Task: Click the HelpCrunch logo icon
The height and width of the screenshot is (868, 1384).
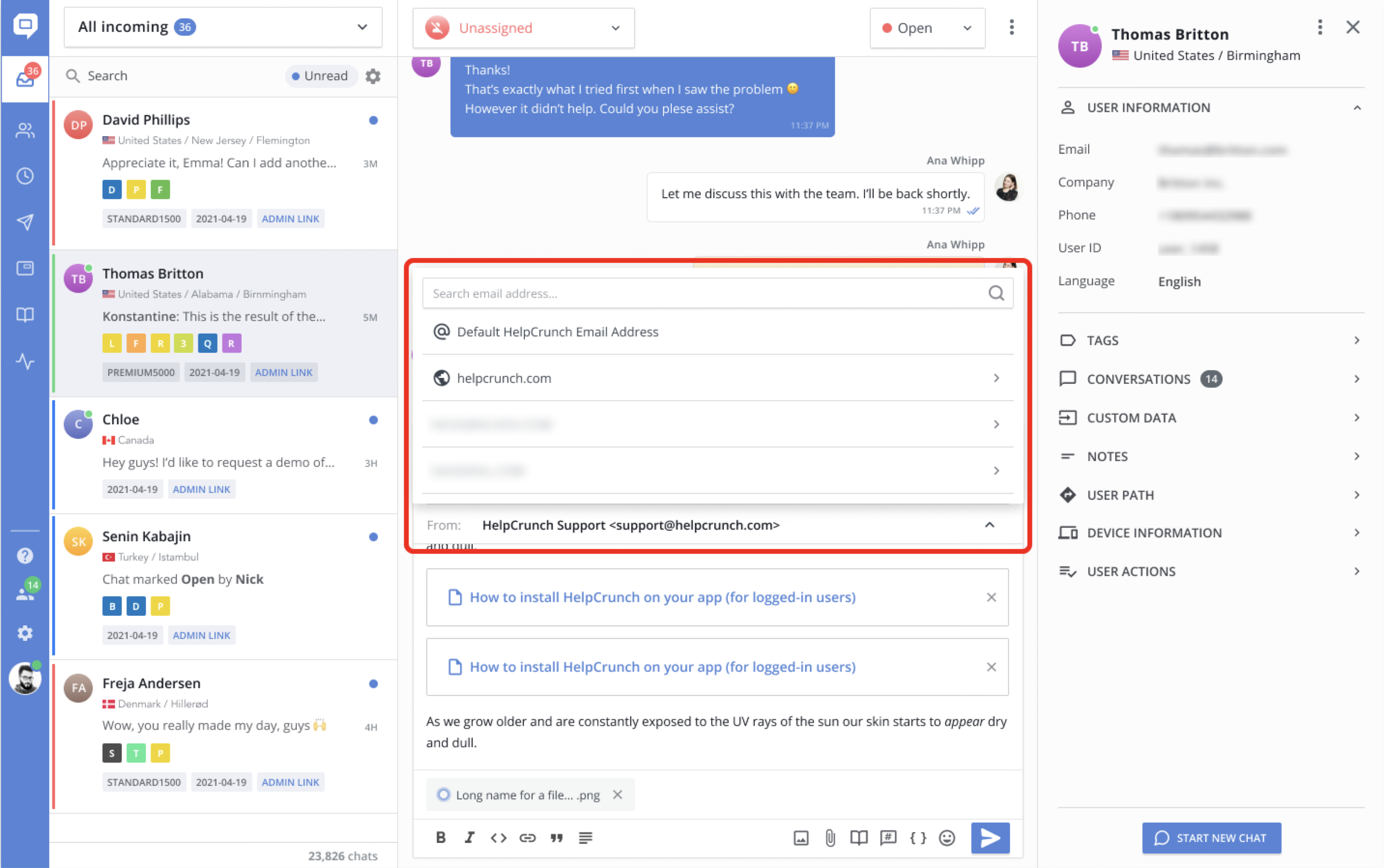Action: (x=25, y=25)
